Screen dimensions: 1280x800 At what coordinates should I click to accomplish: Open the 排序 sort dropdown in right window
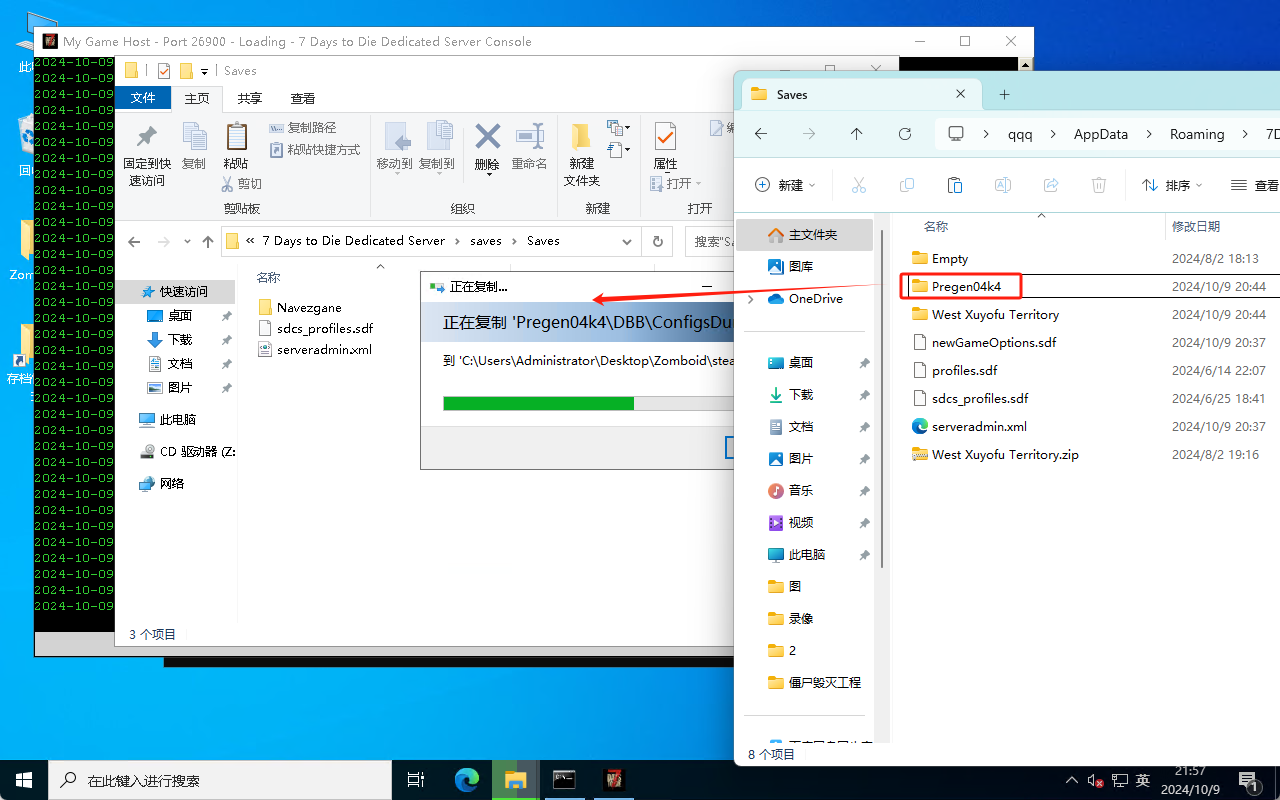tap(1172, 185)
